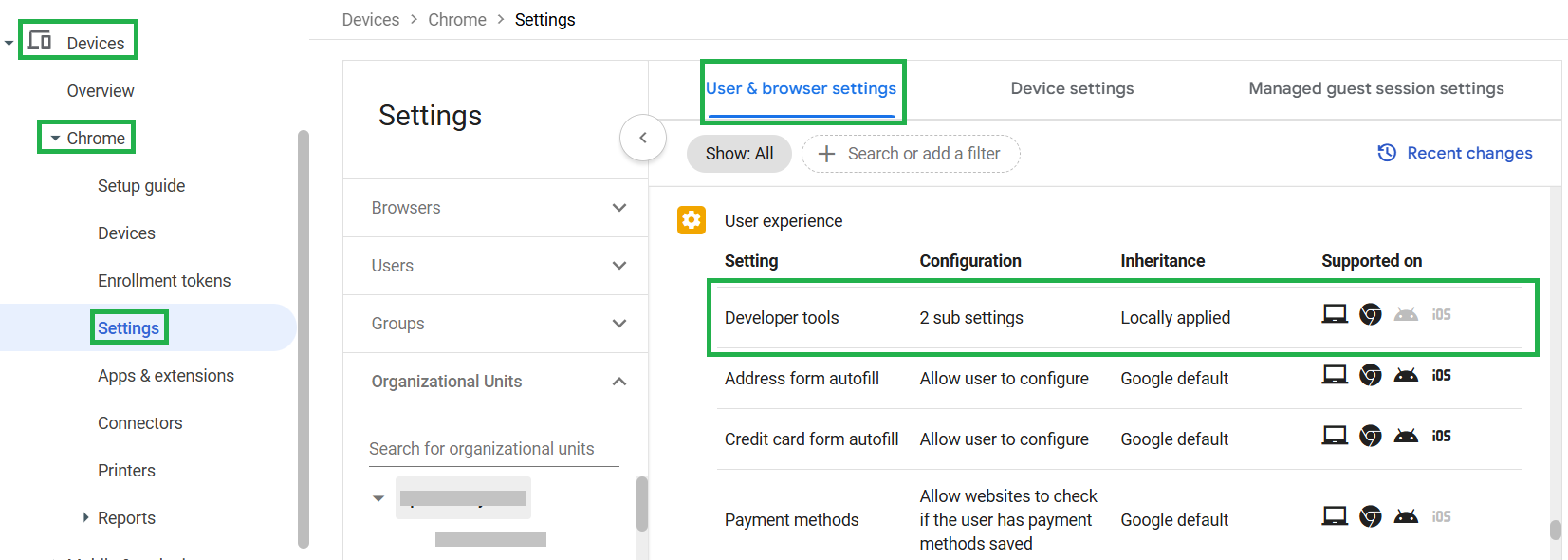Switch to User & browser settings tab

[x=801, y=88]
